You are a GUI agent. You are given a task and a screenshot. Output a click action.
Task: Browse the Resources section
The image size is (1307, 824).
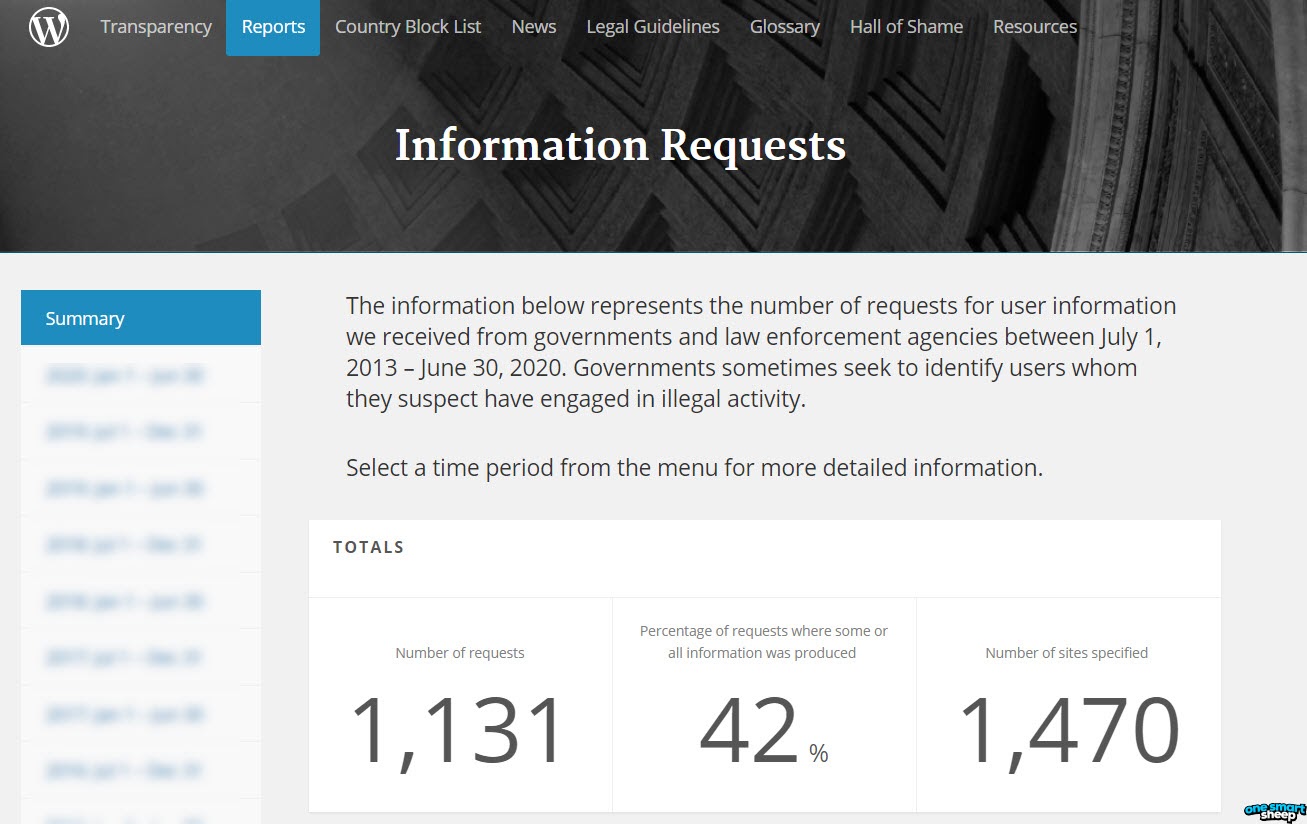(1035, 27)
